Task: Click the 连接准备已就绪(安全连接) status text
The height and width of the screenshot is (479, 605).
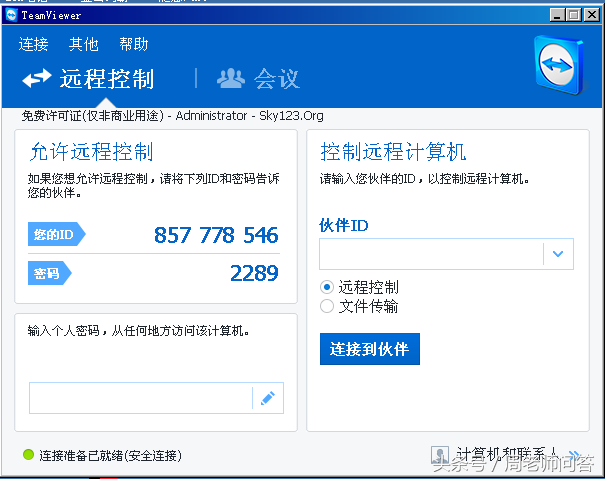Action: (110, 456)
